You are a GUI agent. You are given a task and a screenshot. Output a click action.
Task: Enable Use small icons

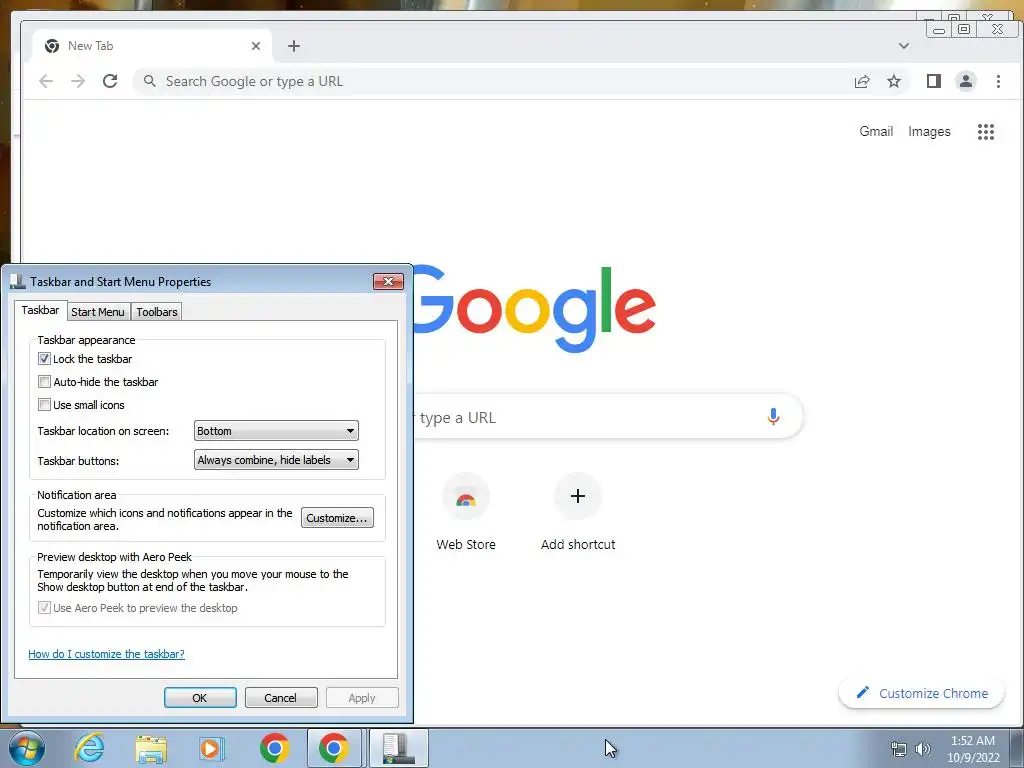(44, 404)
